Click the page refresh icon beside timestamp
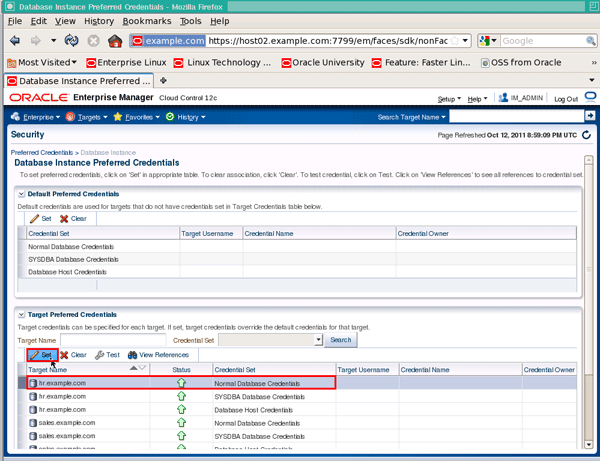 pyautogui.click(x=586, y=134)
